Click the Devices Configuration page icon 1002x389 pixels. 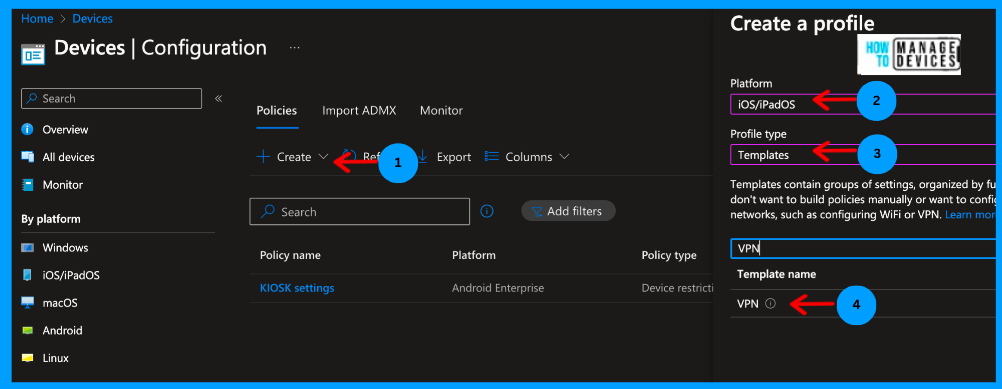(x=33, y=54)
